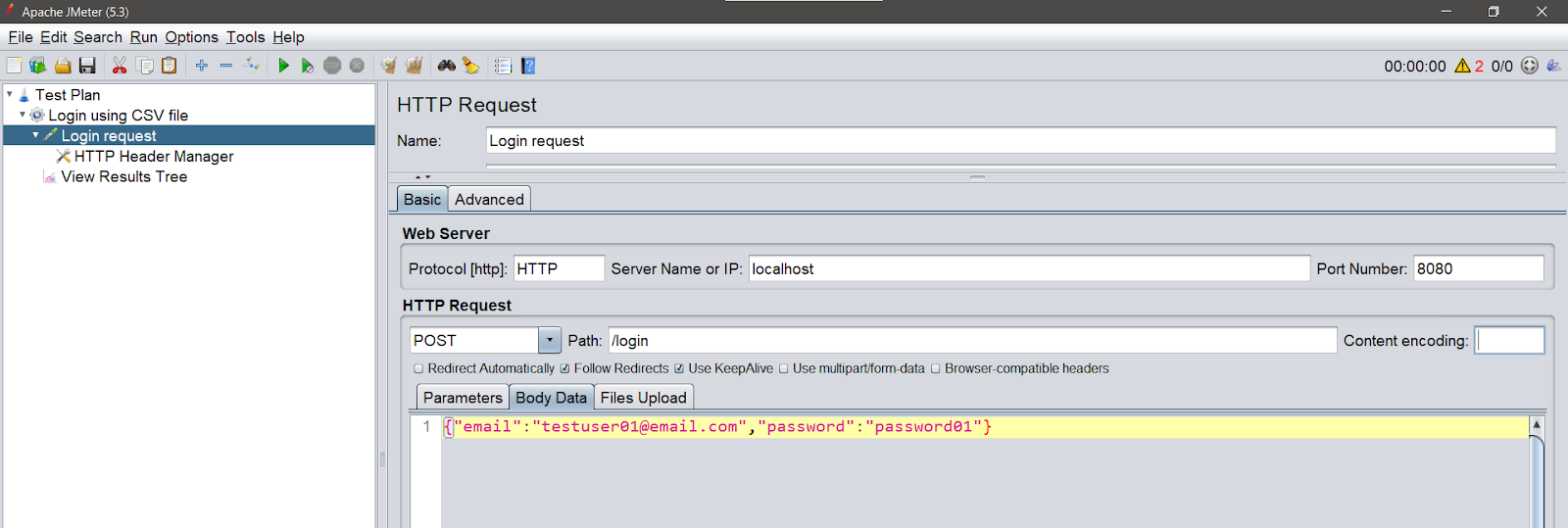The width and height of the screenshot is (1568, 528).
Task: Collapse Login request tree node arrow
Action: coord(36,135)
